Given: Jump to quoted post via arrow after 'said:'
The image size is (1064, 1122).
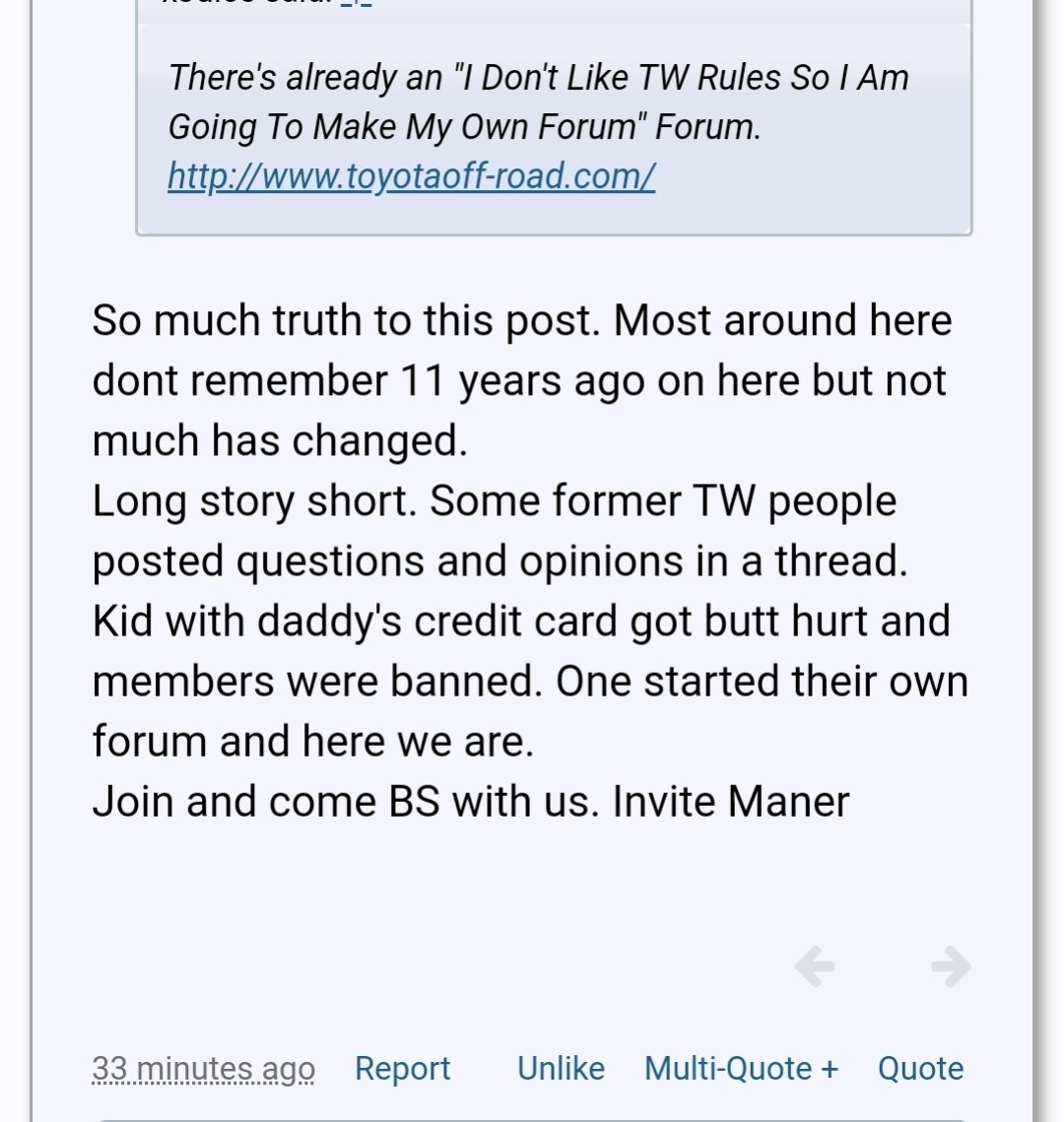Looking at the screenshot, I should (x=357, y=3).
